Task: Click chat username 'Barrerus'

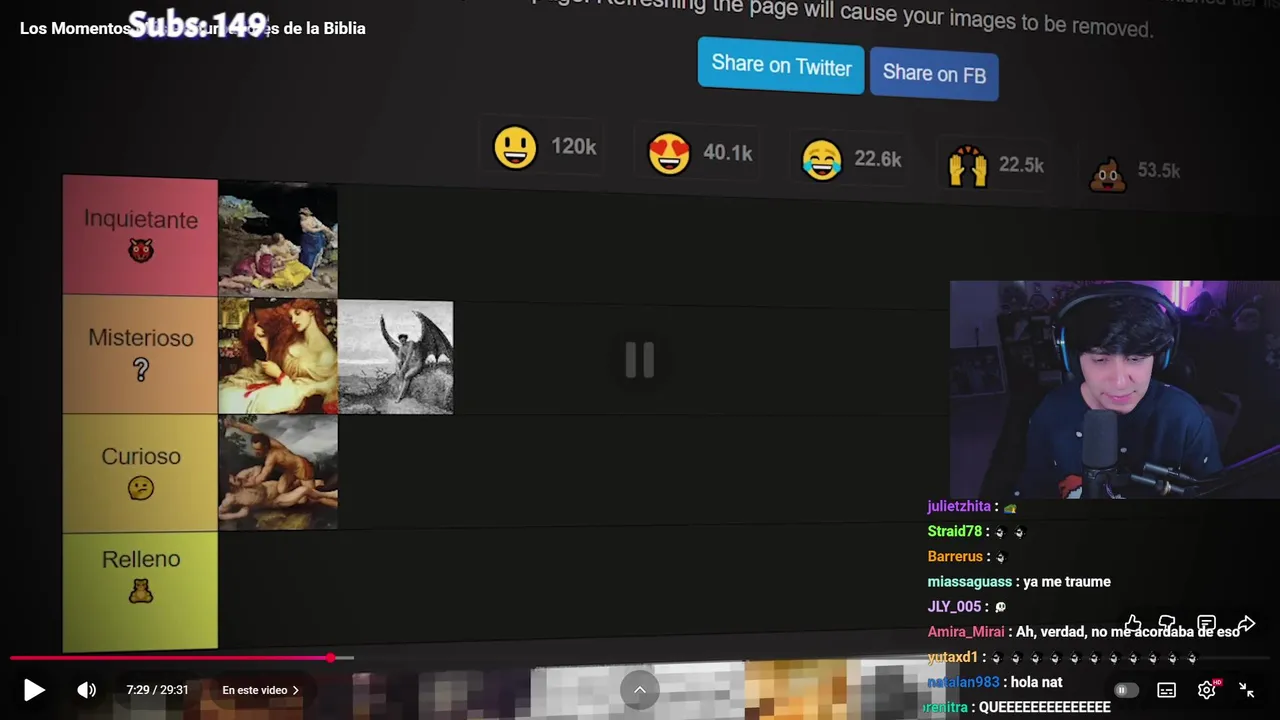Action: [x=955, y=556]
